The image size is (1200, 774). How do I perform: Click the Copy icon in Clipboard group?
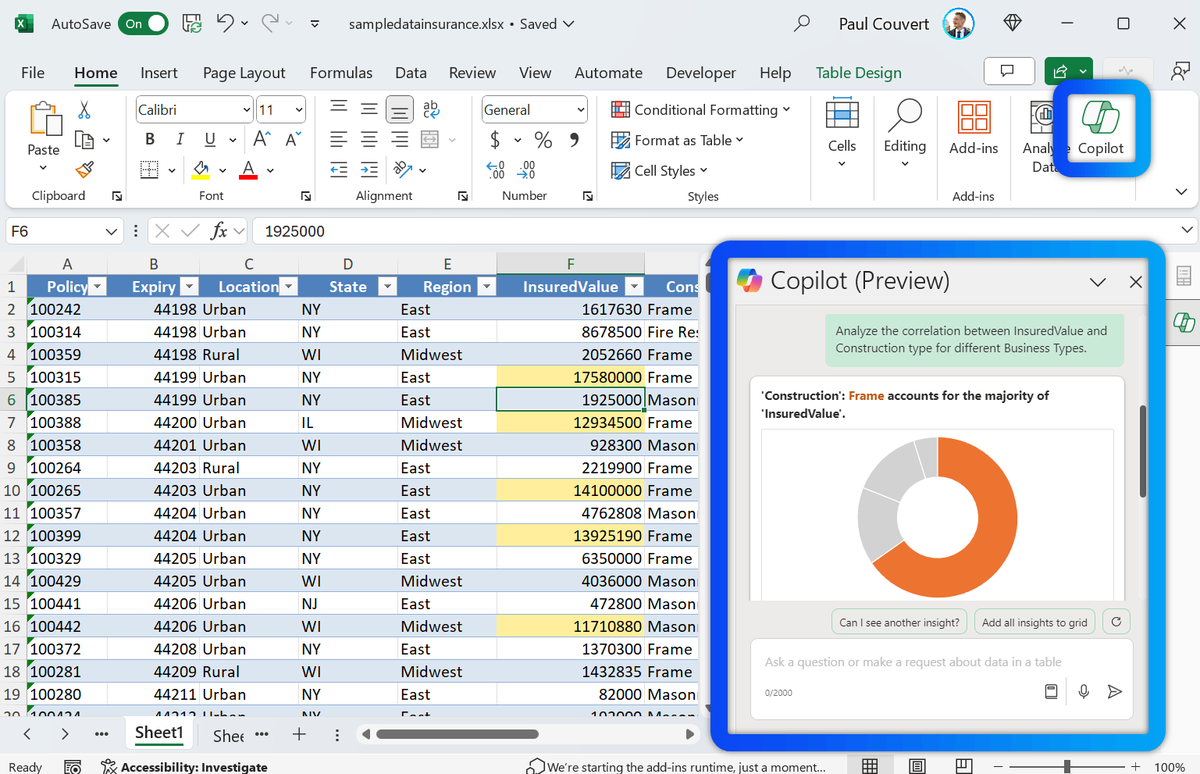click(85, 140)
